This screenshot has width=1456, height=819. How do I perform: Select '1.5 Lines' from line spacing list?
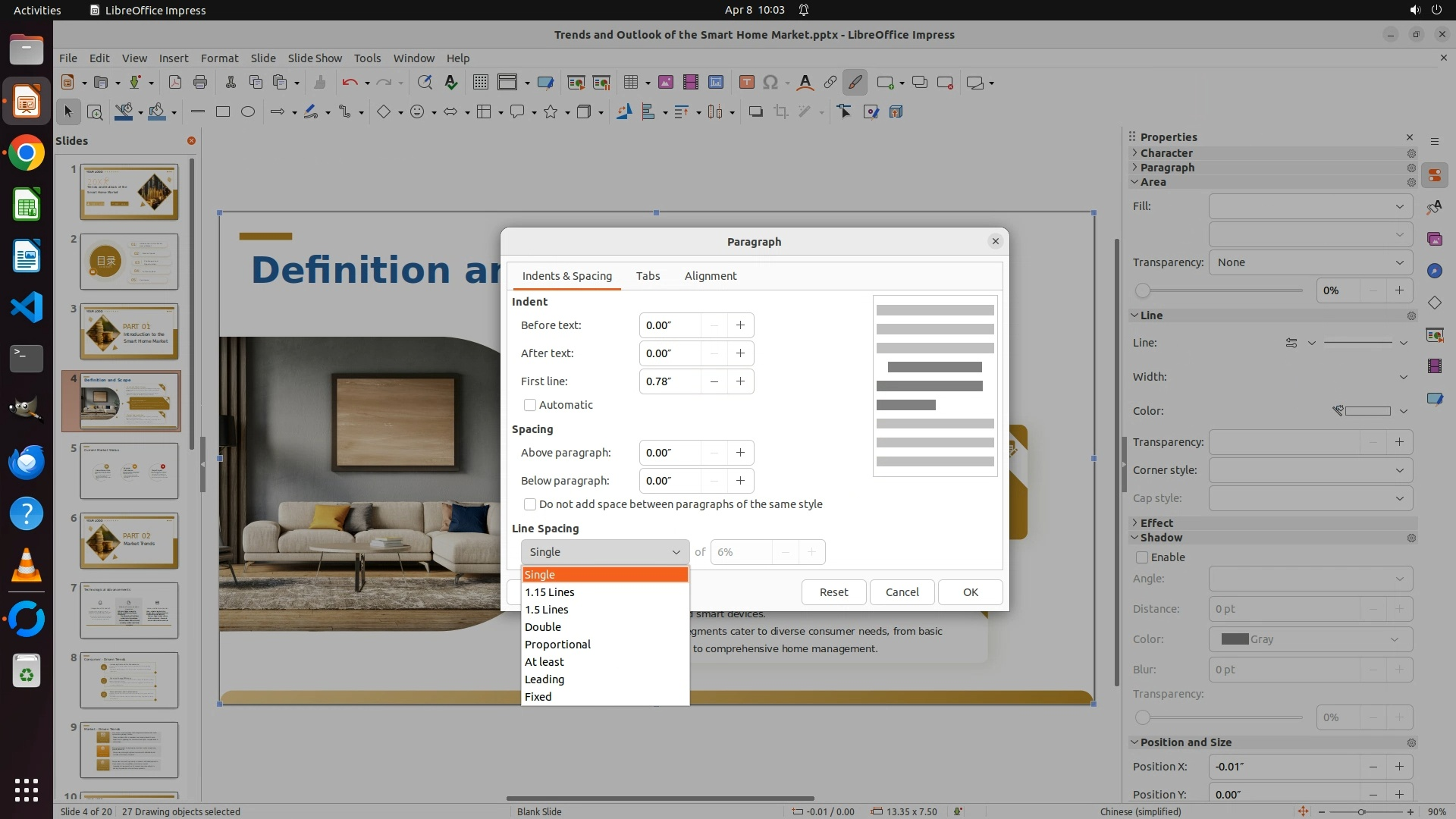pyautogui.click(x=547, y=610)
